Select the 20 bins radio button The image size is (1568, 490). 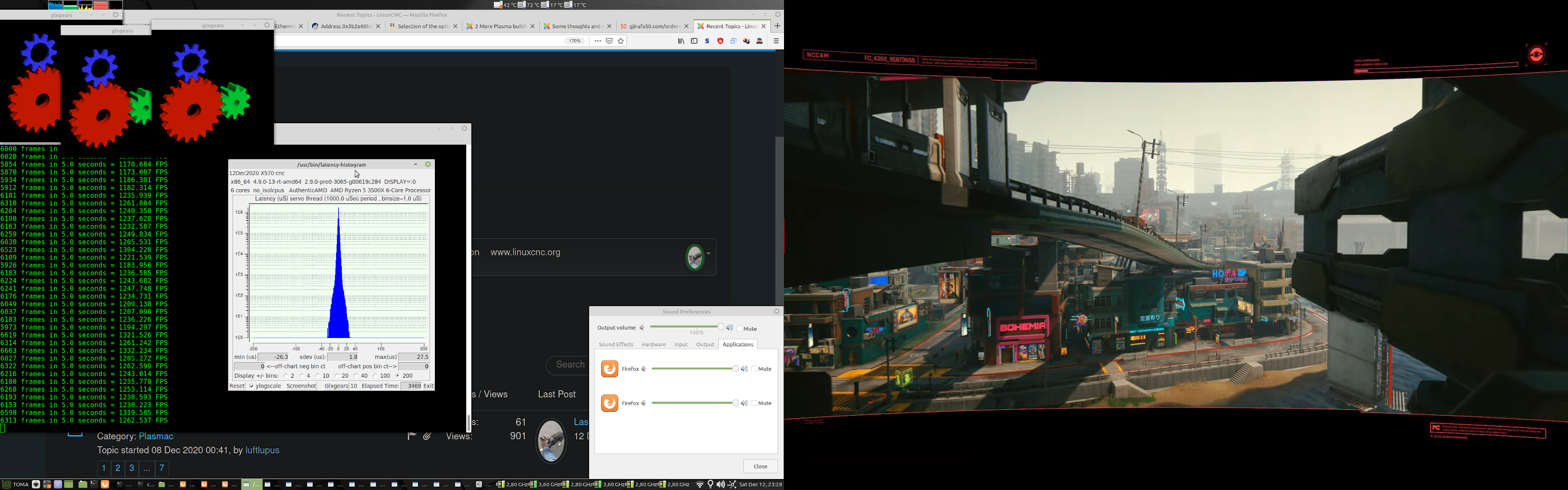coord(337,376)
